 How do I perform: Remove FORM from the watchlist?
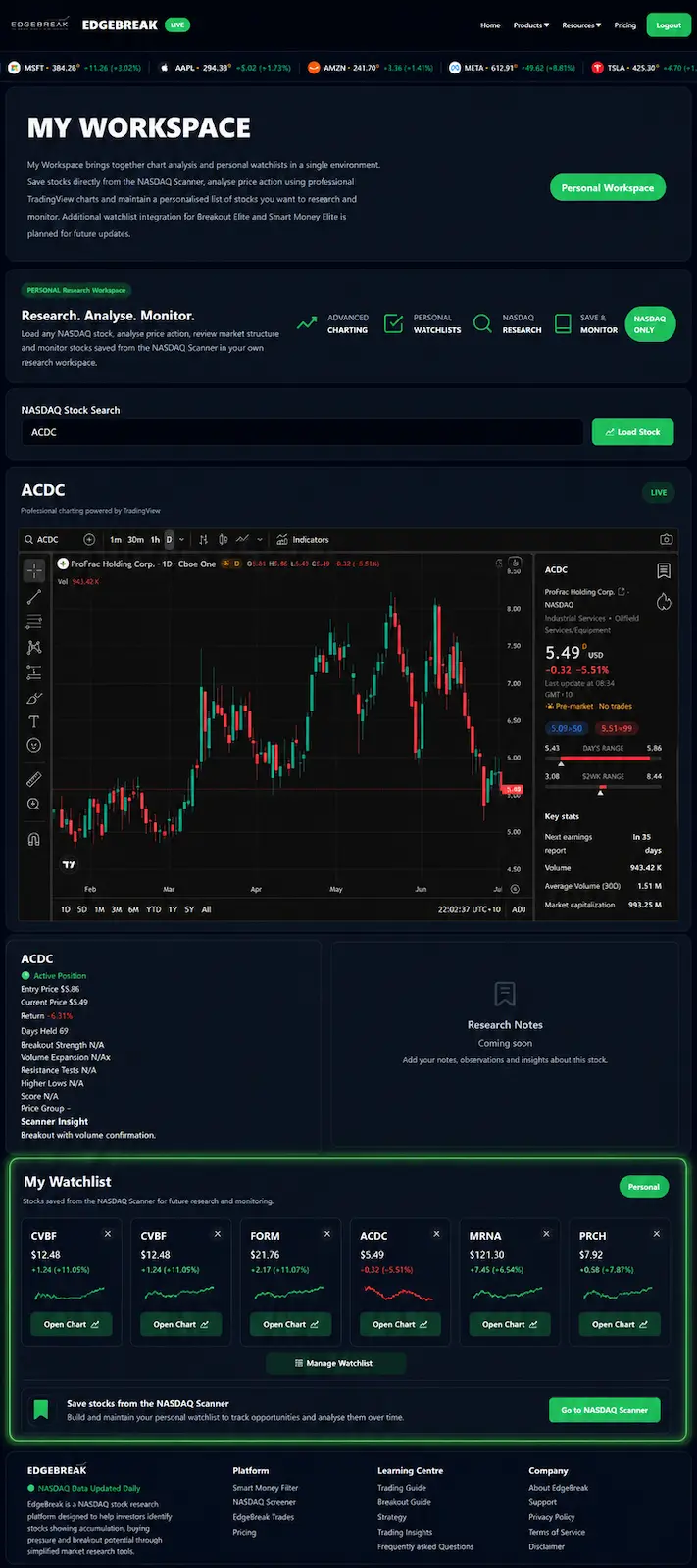tap(327, 1234)
